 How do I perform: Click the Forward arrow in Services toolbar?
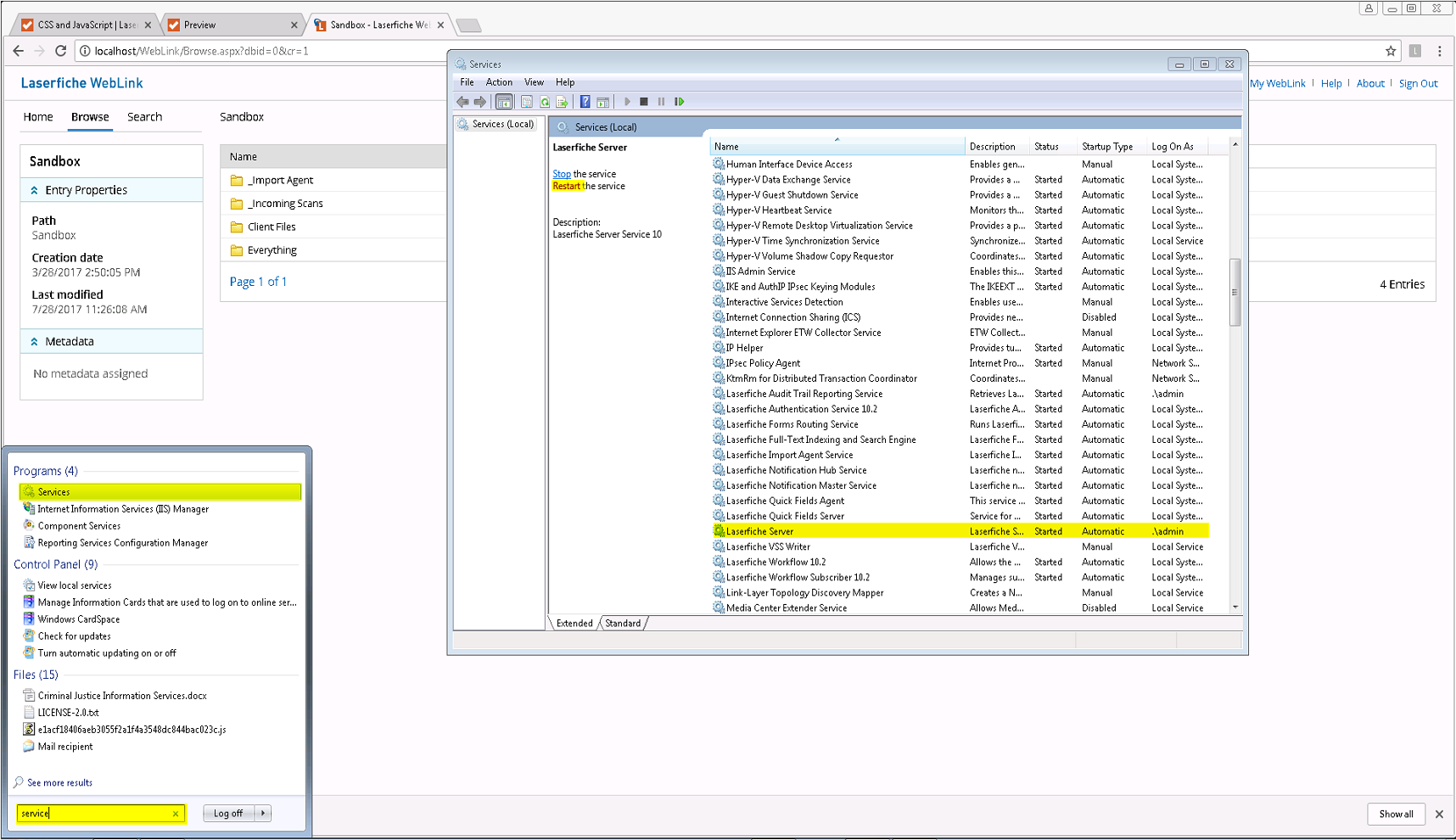(x=480, y=102)
